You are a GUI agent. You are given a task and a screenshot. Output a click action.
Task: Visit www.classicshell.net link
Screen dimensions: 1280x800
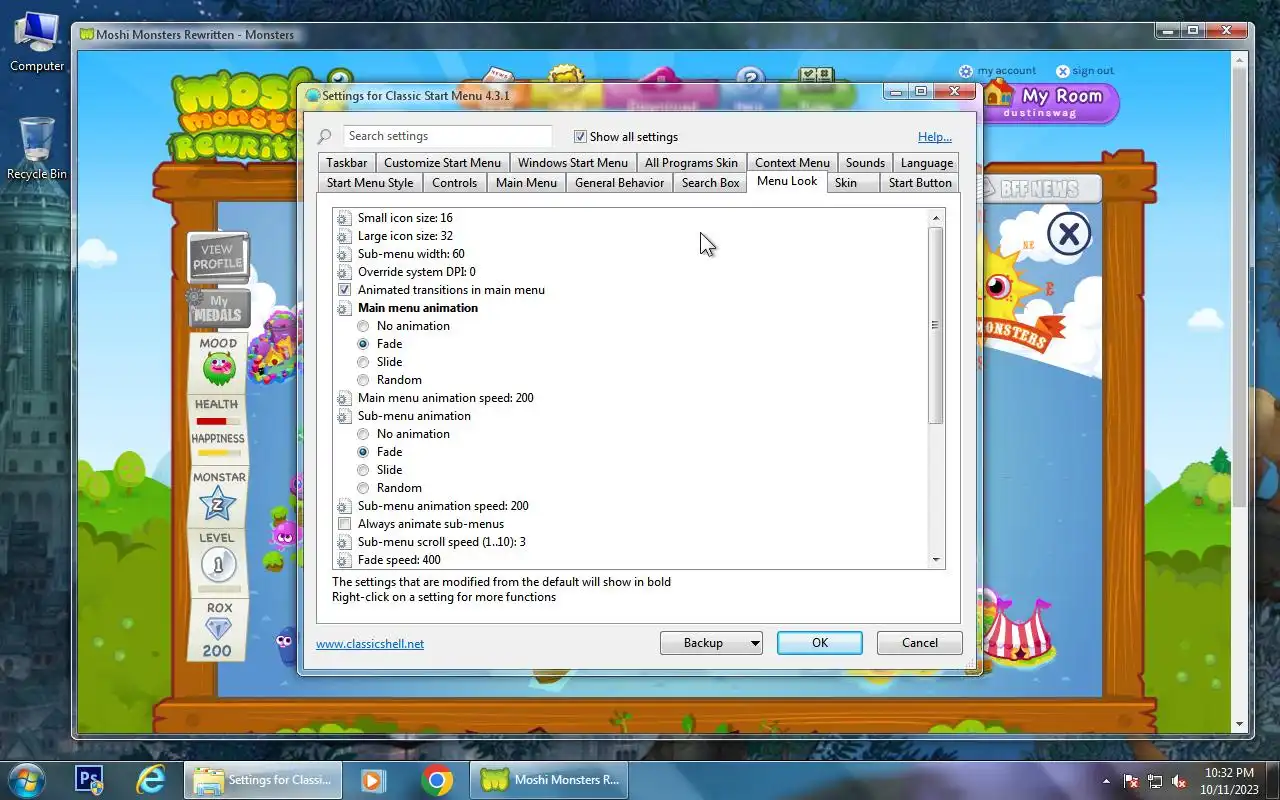(370, 644)
